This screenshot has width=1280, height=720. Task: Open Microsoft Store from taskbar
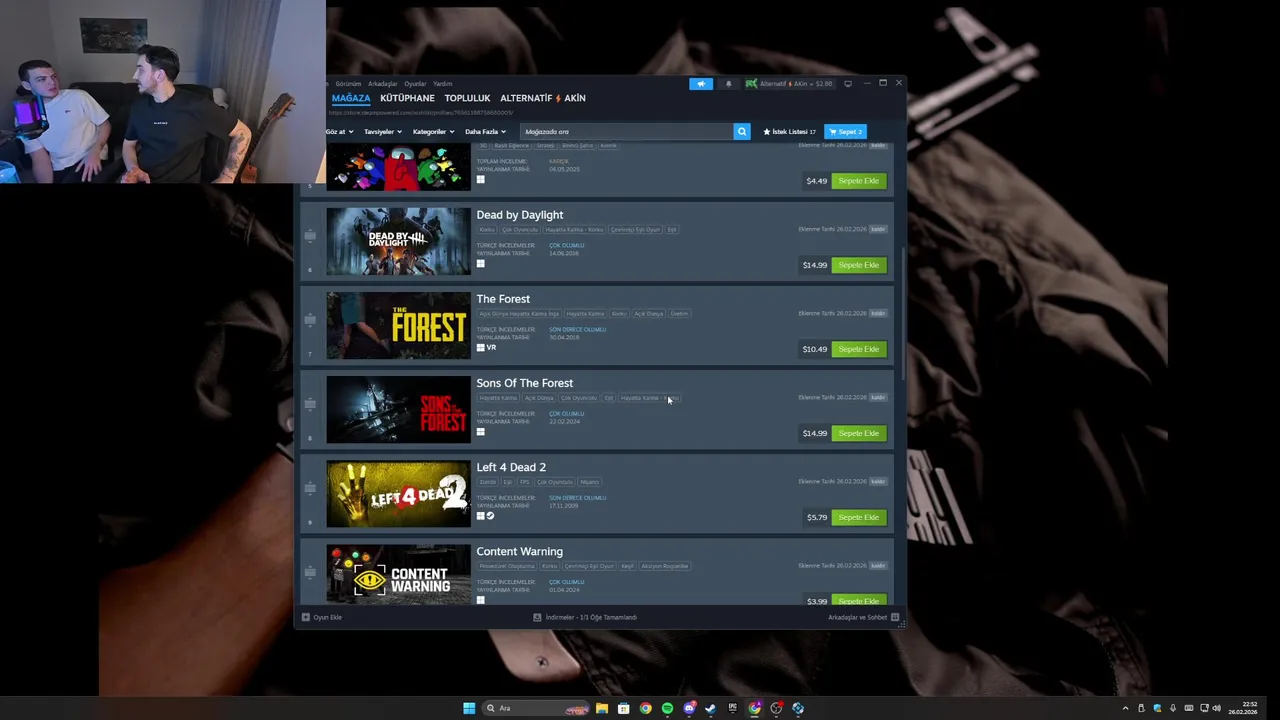point(623,708)
